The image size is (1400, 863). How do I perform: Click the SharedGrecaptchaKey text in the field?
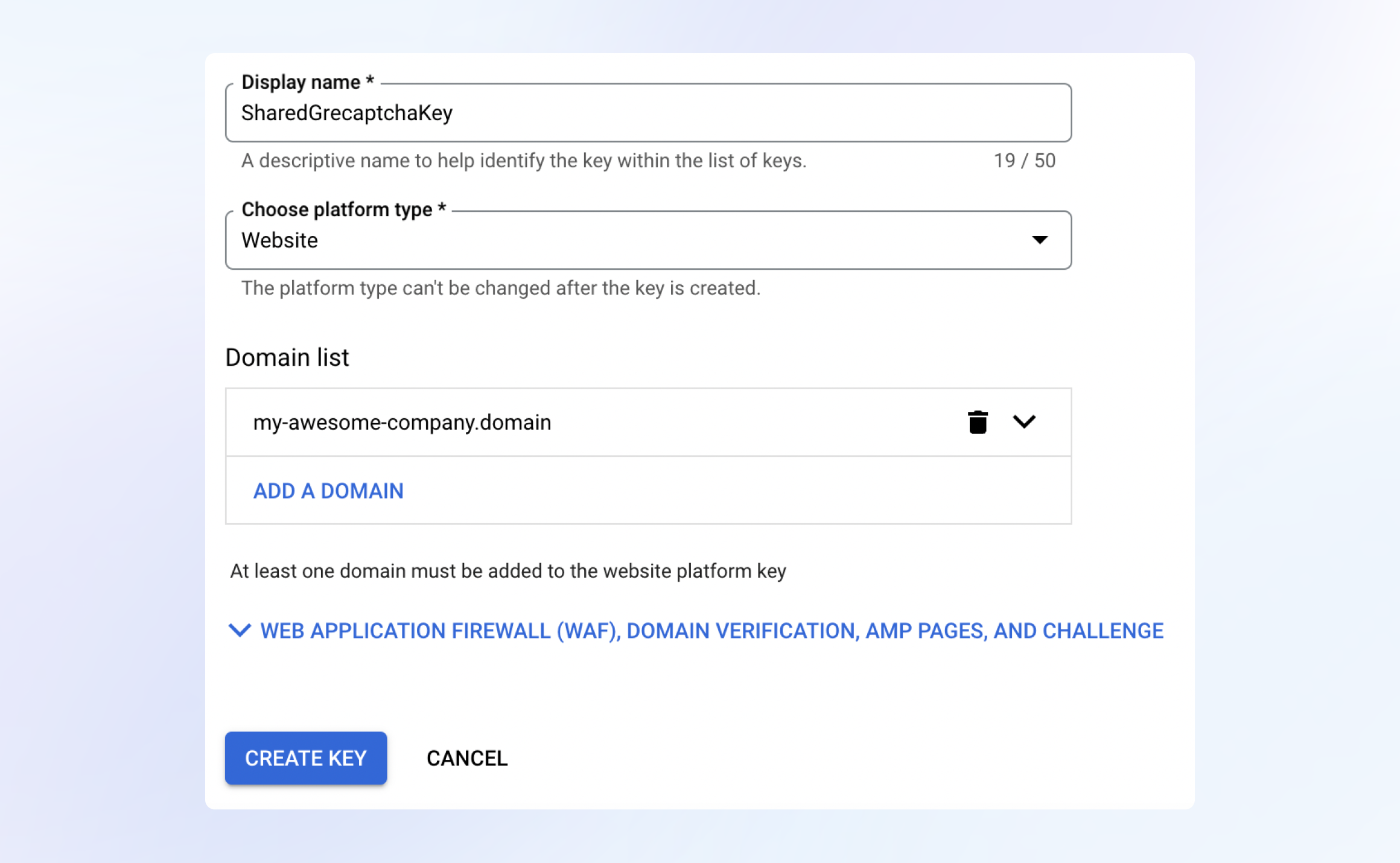point(347,113)
